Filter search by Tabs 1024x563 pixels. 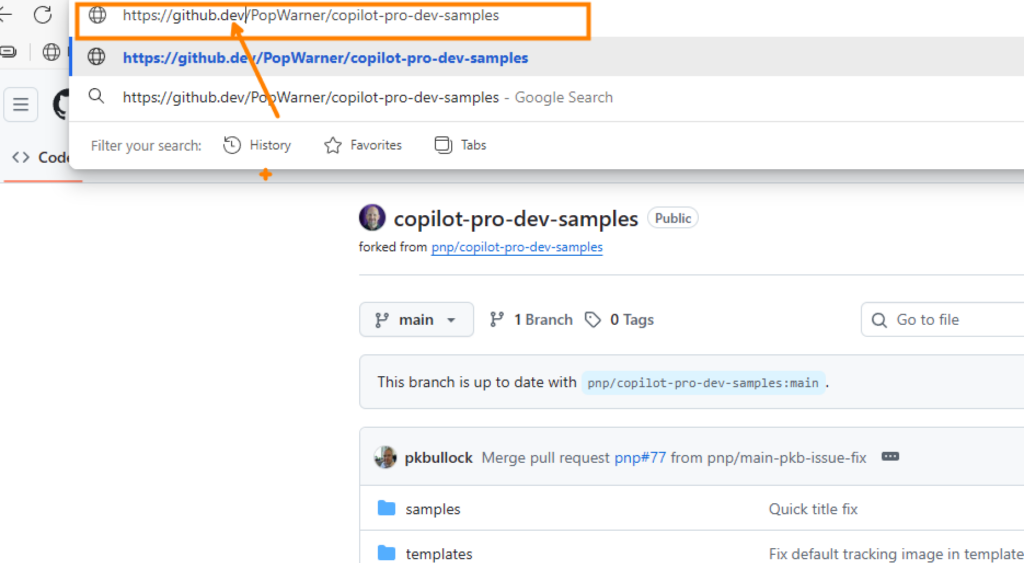460,145
